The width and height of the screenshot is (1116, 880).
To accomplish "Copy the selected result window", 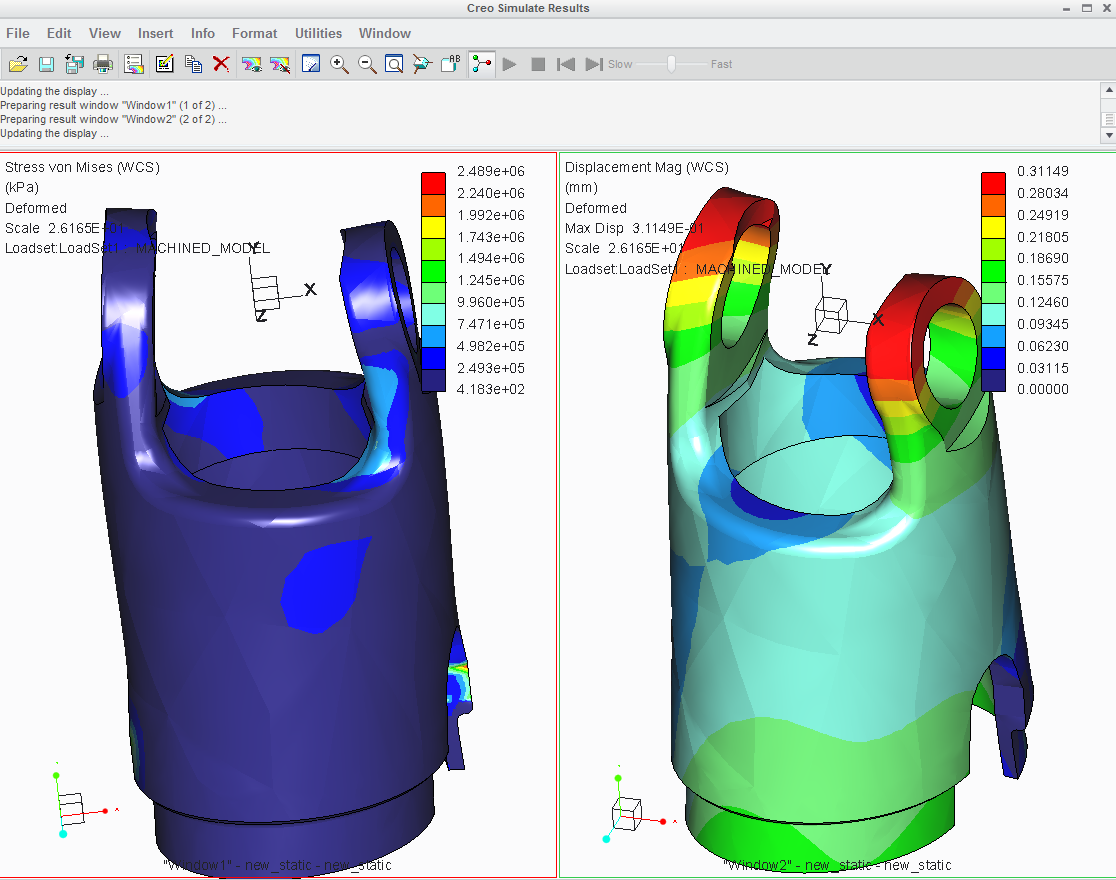I will tap(193, 64).
